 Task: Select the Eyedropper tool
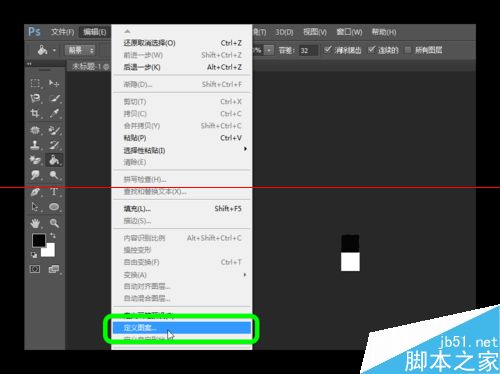point(54,113)
